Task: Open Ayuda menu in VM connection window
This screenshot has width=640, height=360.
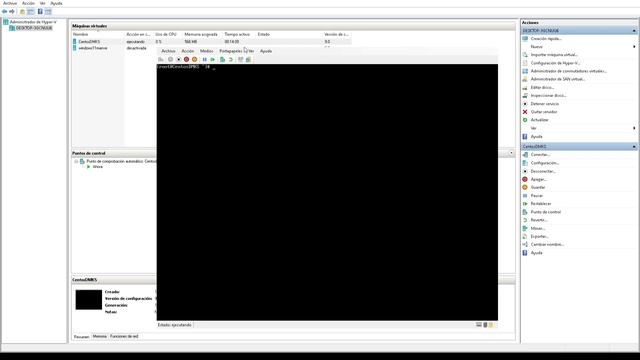Action: 266,51
